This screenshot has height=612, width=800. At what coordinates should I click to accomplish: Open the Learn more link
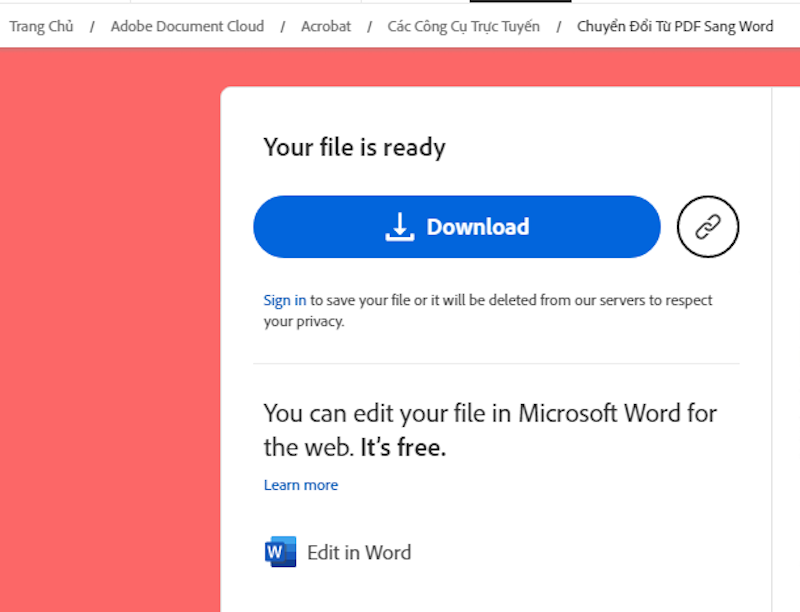tap(301, 485)
